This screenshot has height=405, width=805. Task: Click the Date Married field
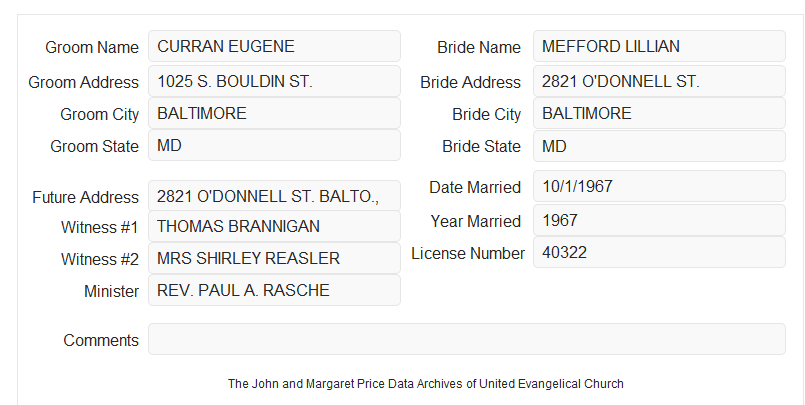click(659, 186)
